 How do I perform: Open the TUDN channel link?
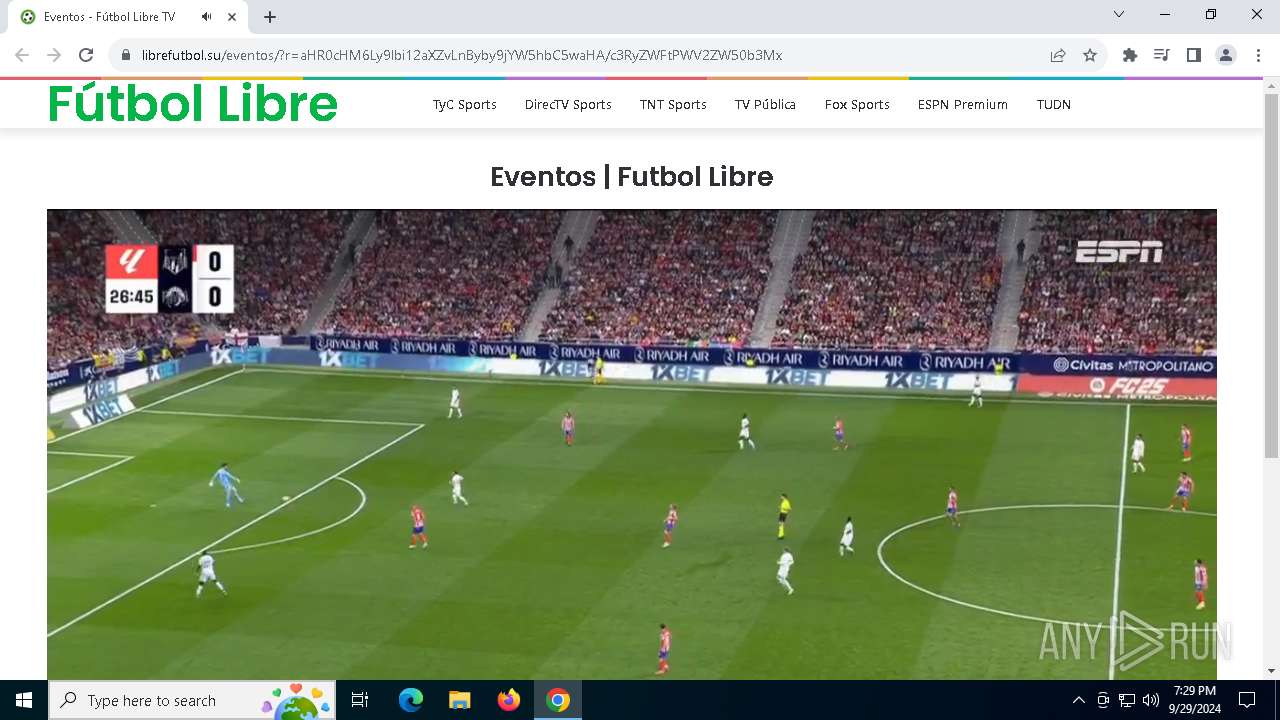click(x=1054, y=104)
